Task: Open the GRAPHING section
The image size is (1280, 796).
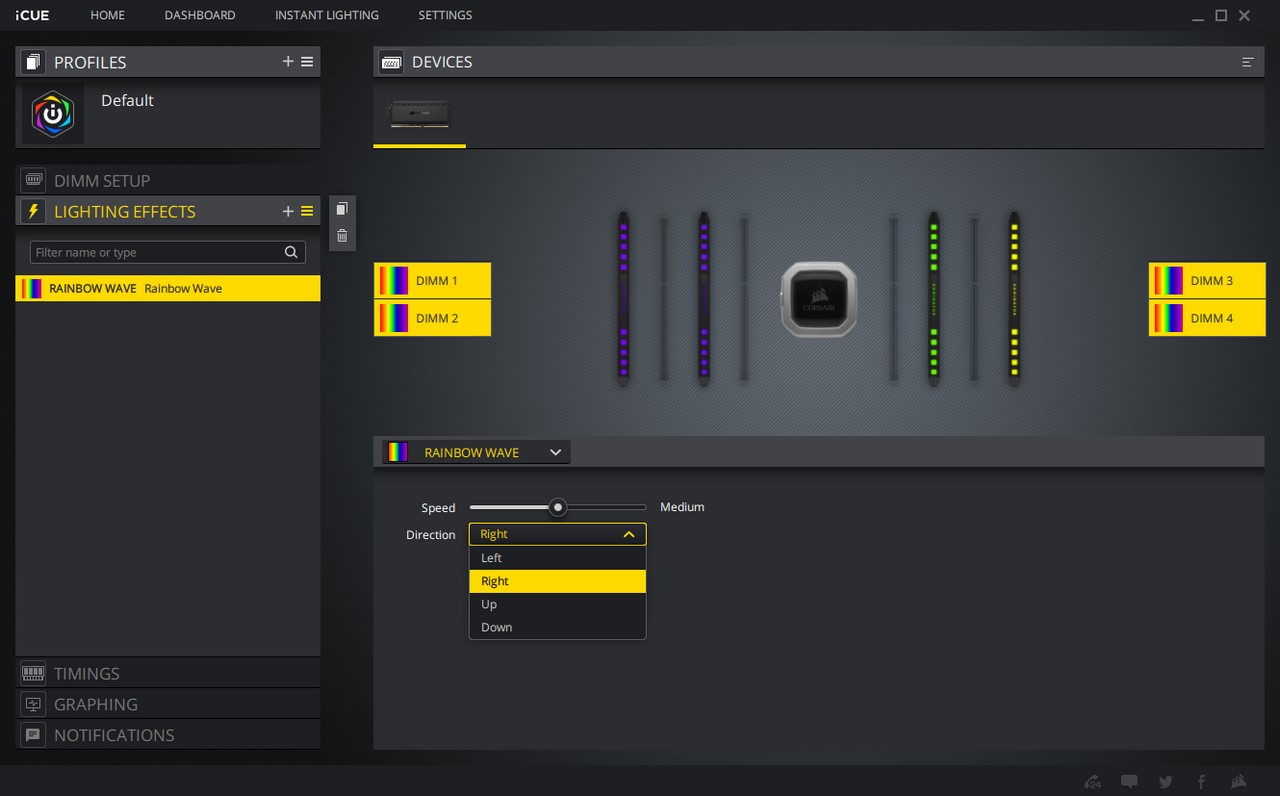Action: 168,704
